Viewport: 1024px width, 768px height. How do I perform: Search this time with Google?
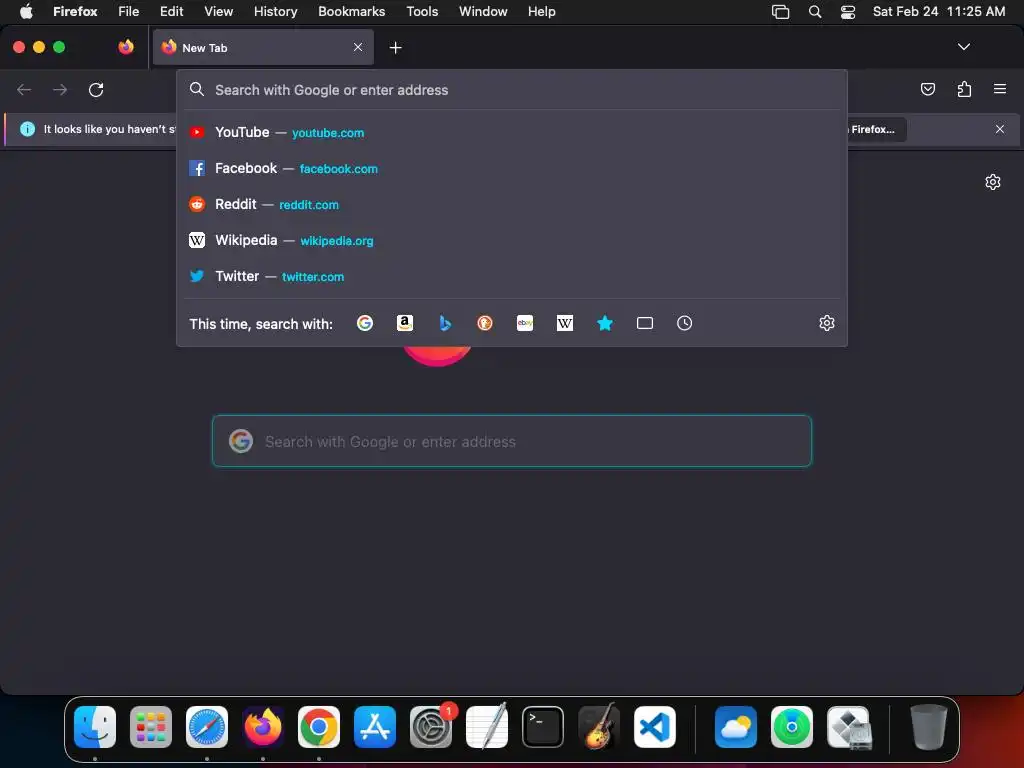(364, 323)
